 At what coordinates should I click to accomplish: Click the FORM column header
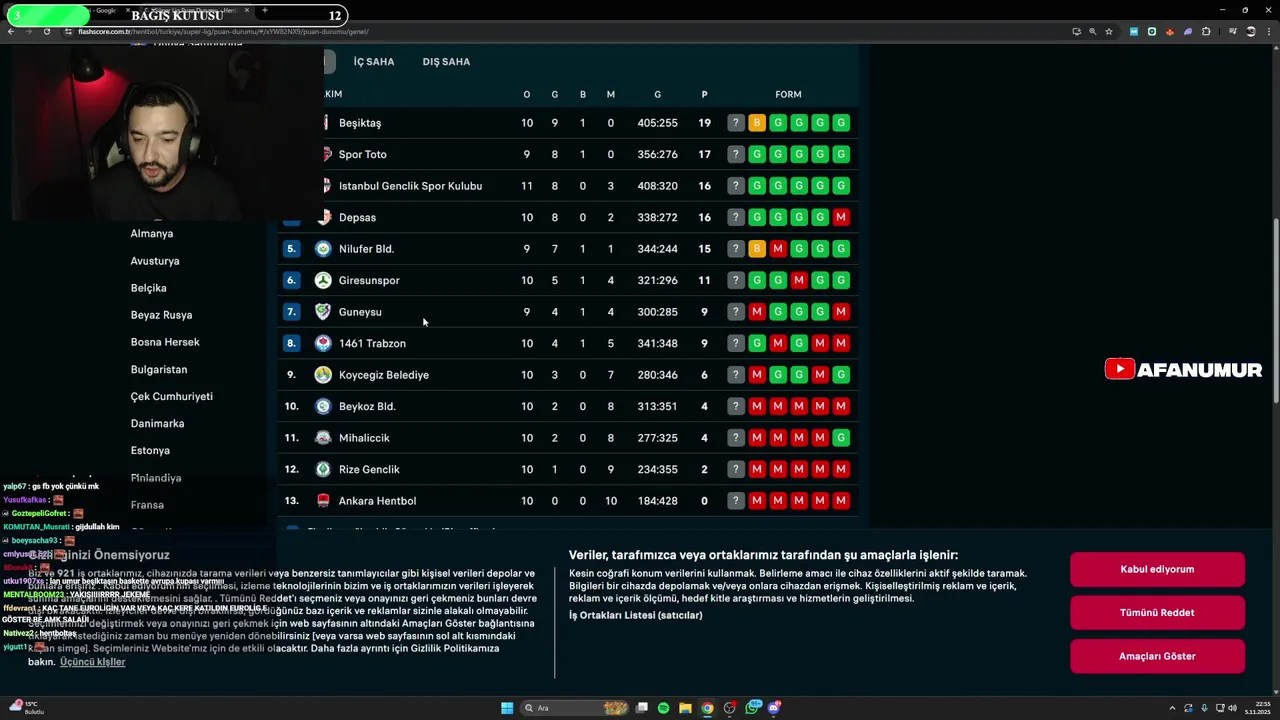[x=788, y=95]
